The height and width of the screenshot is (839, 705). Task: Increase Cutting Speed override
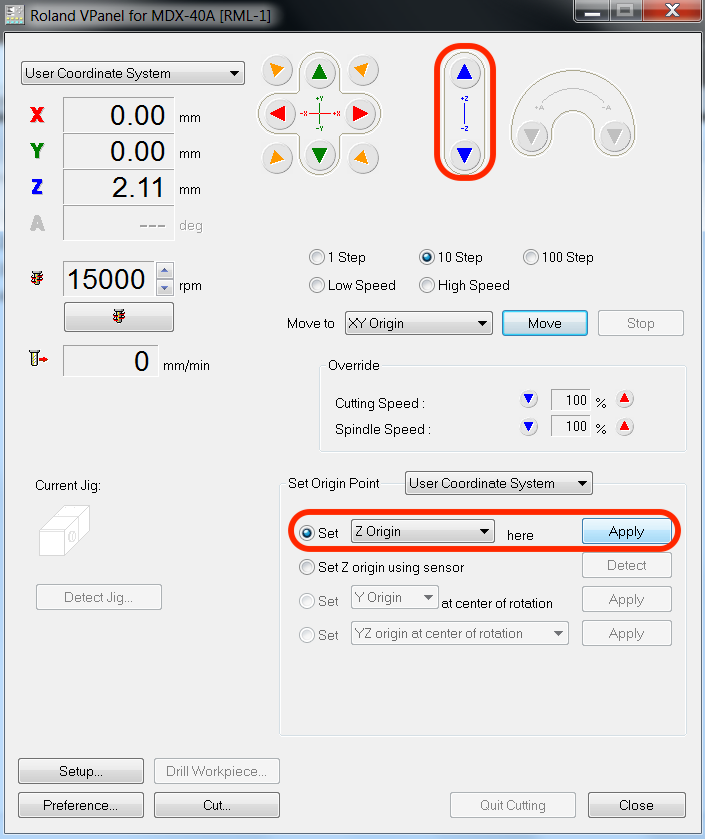[624, 399]
